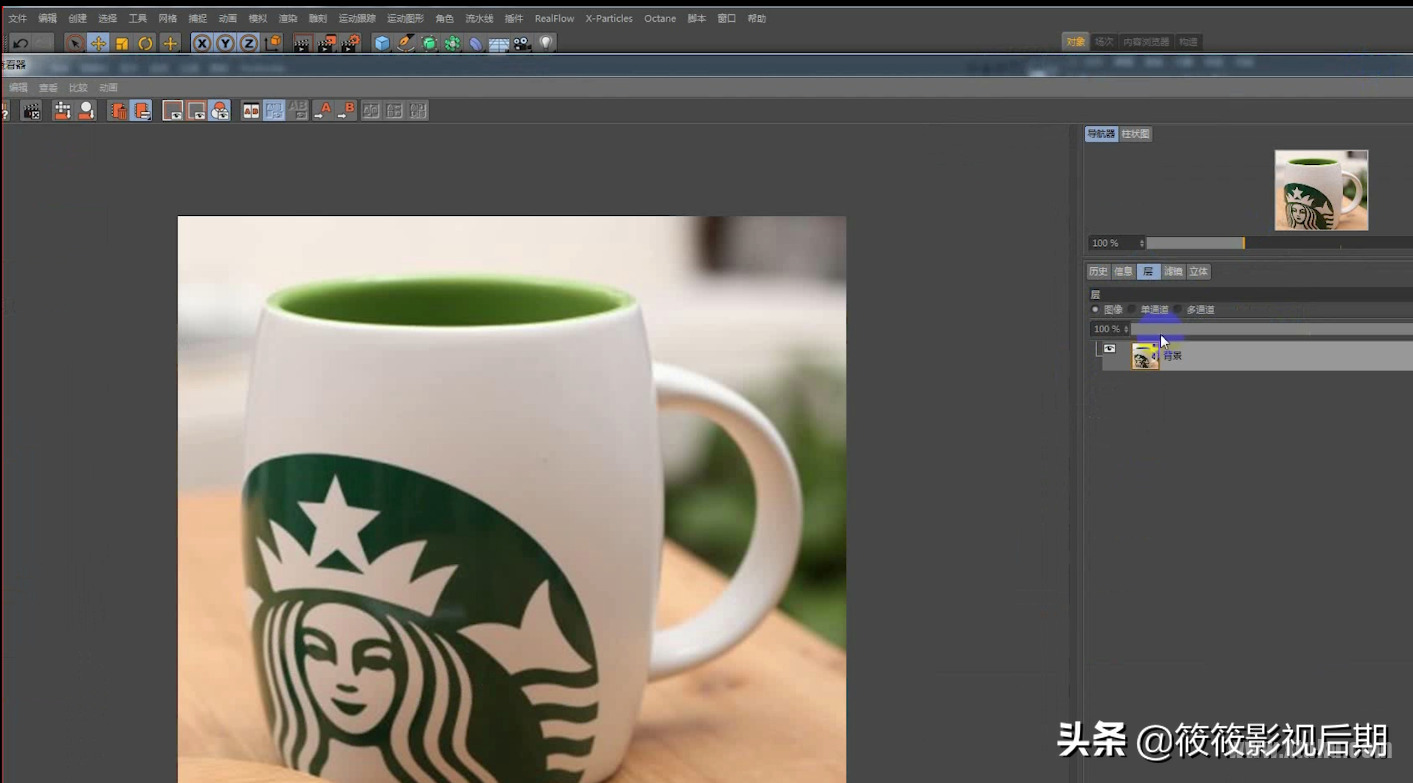The width and height of the screenshot is (1413, 783).
Task: Toggle the X axis lock icon
Action: click(202, 43)
